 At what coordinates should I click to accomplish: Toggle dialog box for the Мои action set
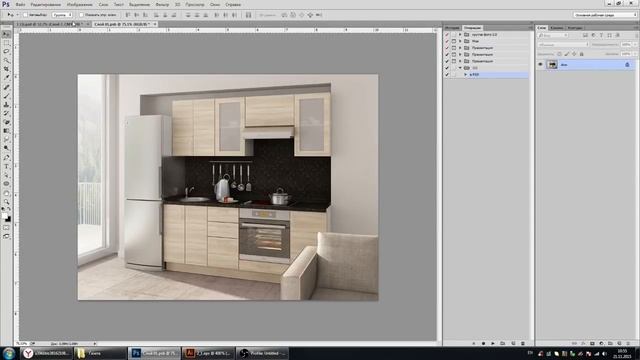(453, 41)
